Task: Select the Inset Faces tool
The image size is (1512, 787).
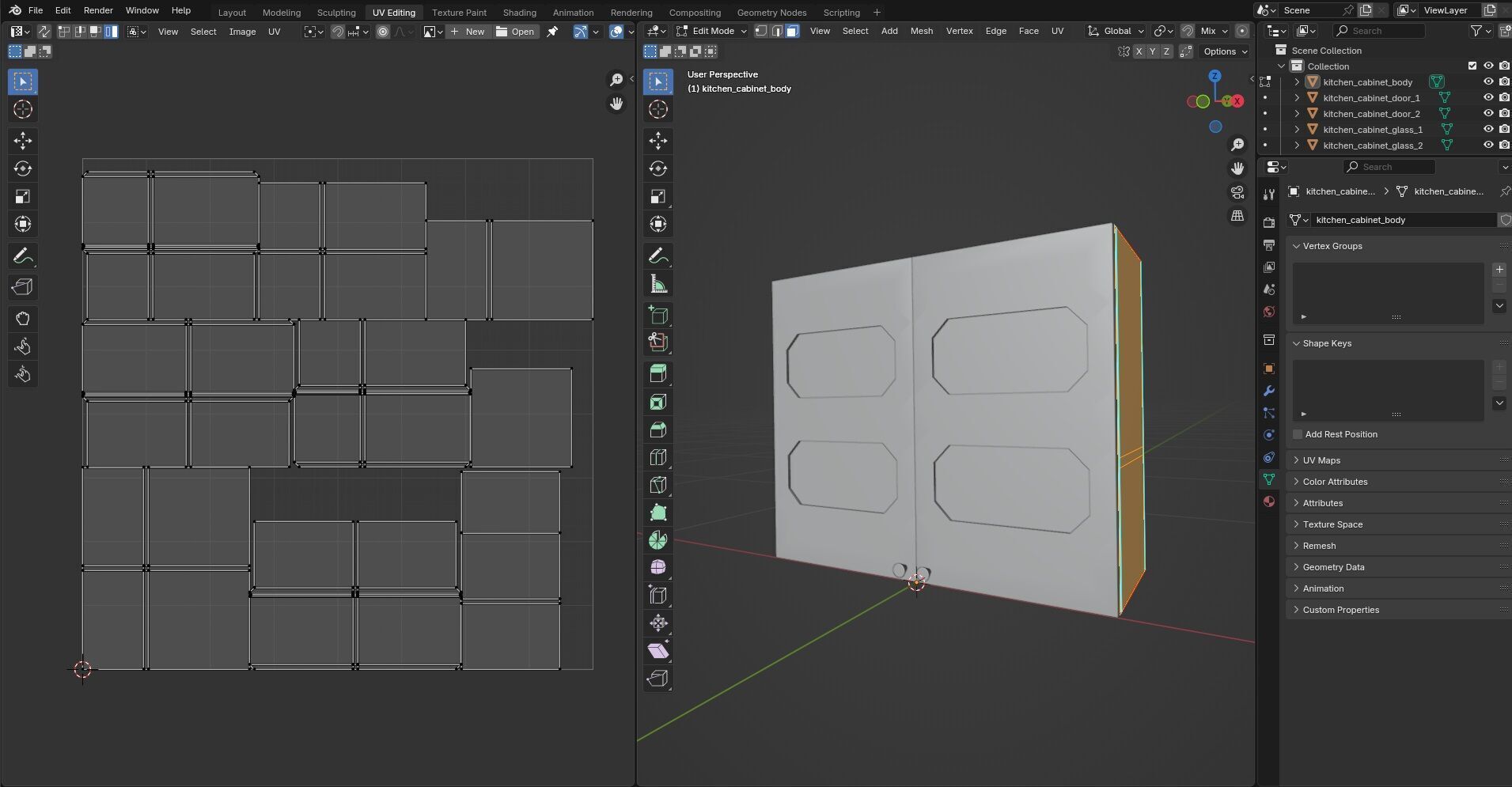Action: click(x=657, y=402)
